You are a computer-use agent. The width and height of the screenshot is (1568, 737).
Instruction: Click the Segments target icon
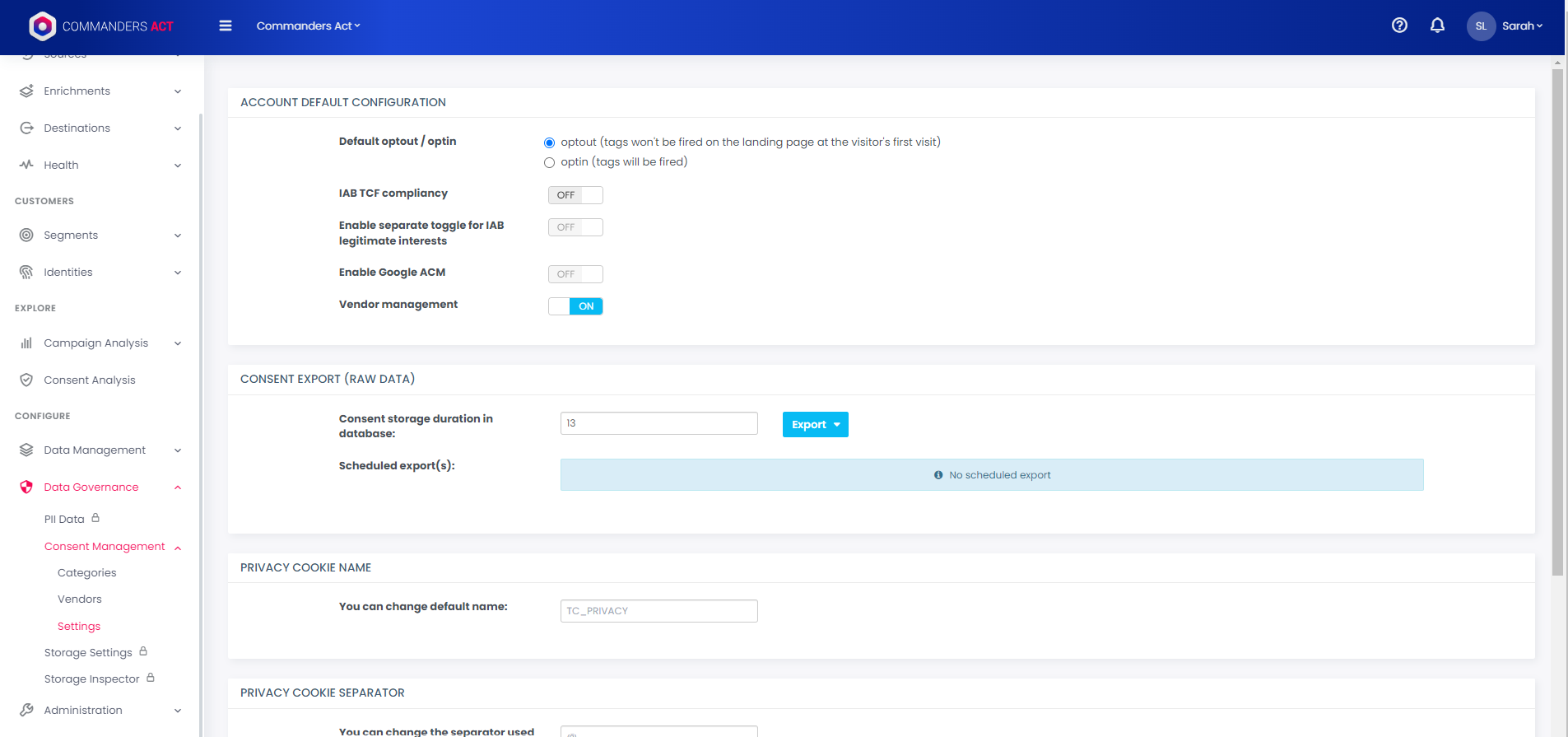(x=26, y=235)
